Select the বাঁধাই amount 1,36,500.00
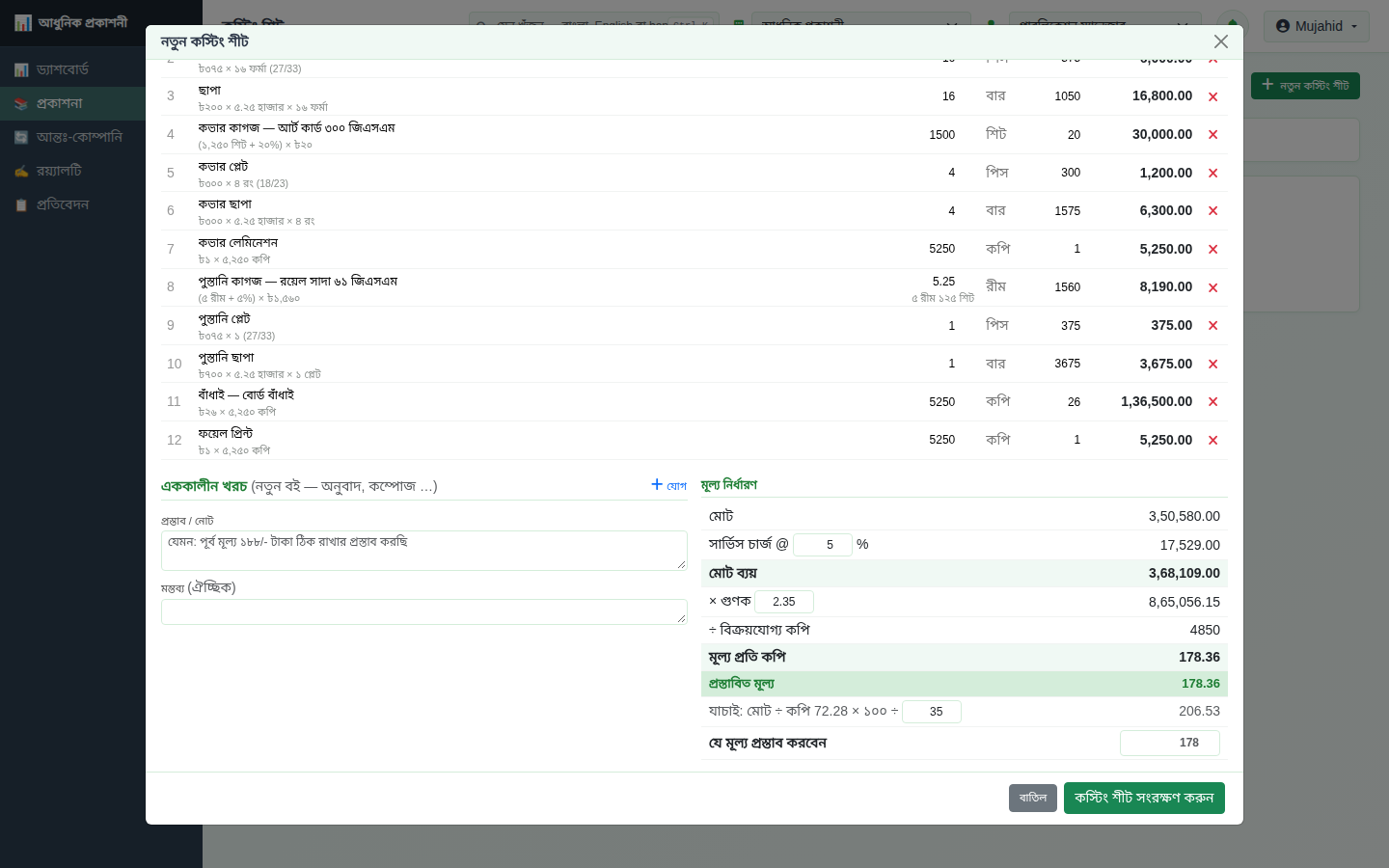 coord(1157,401)
